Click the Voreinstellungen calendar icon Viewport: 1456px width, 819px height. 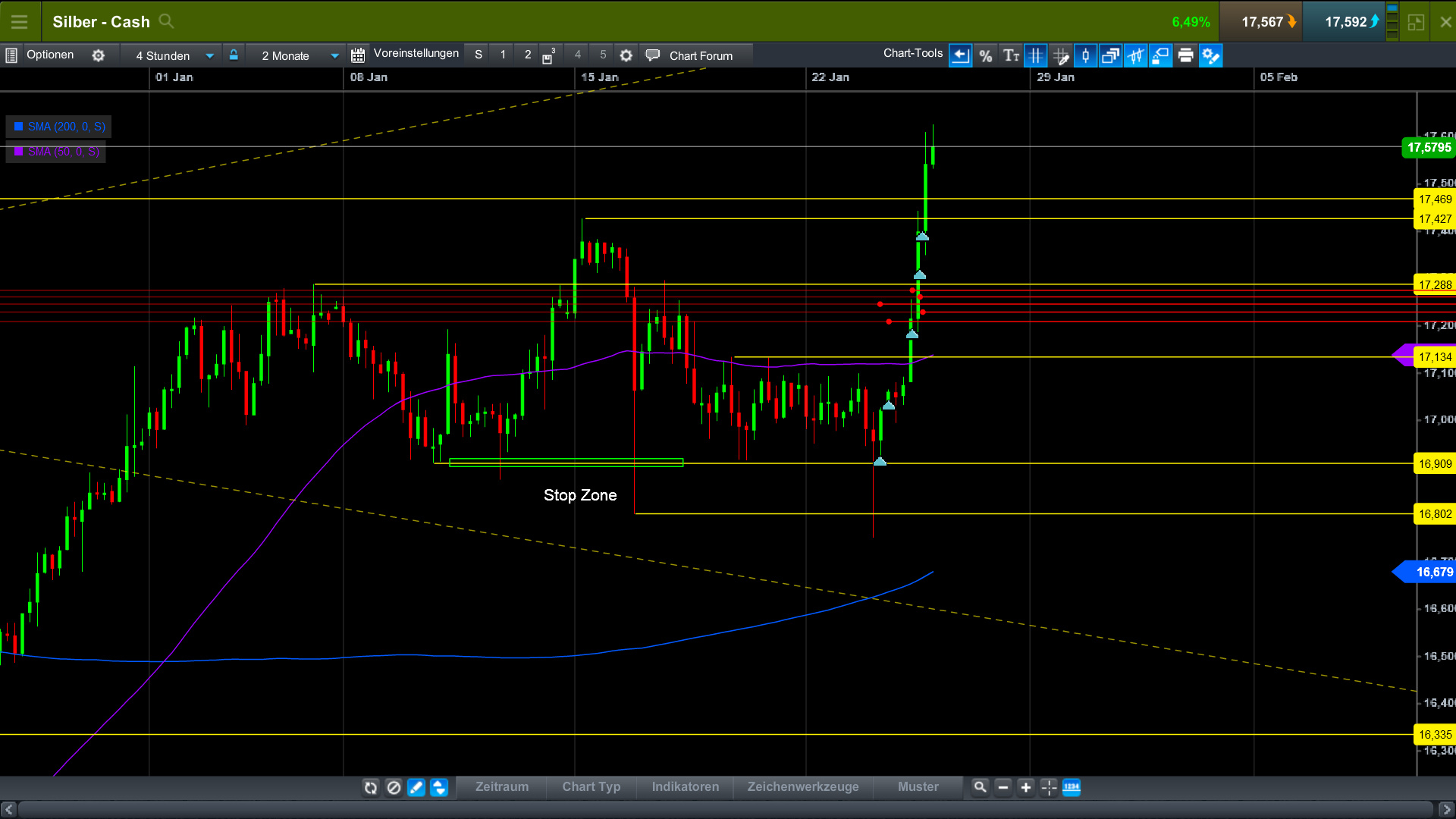356,55
